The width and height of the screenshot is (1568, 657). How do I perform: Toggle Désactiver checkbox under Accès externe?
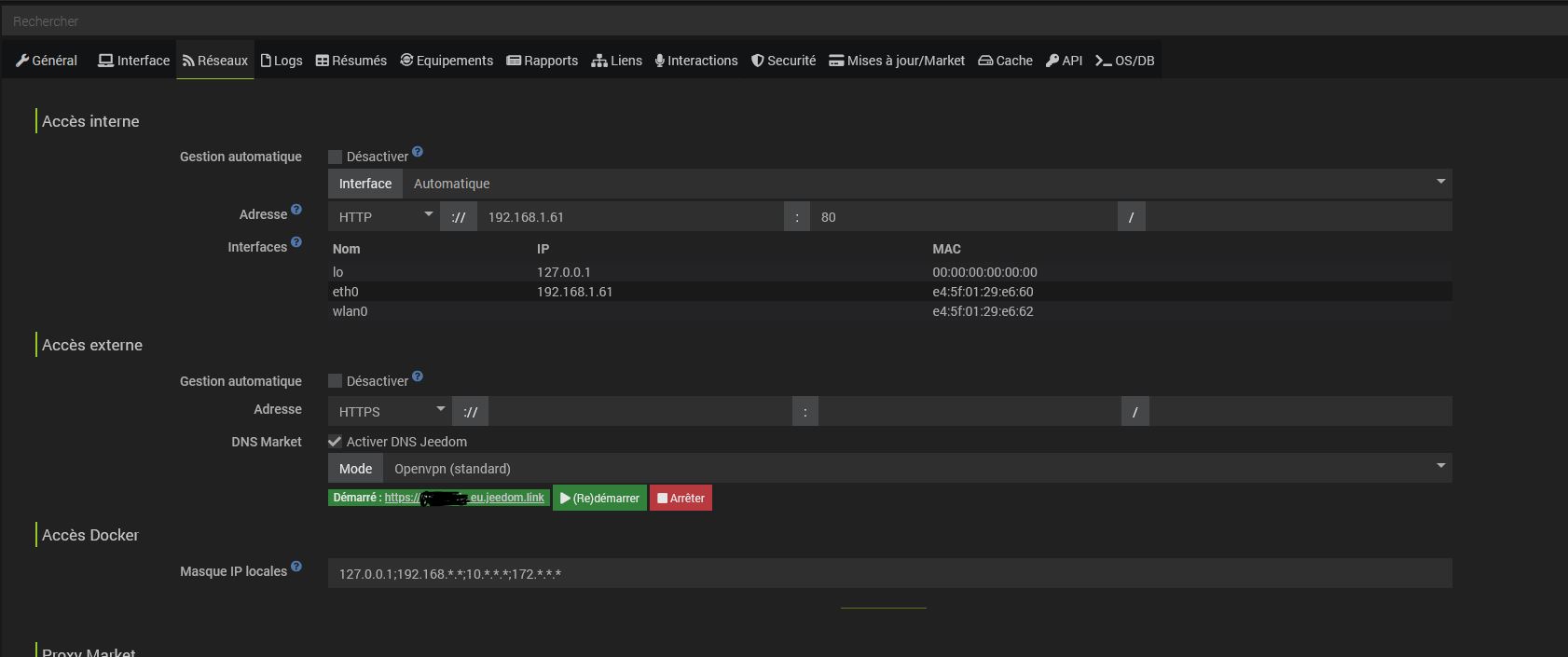point(336,381)
